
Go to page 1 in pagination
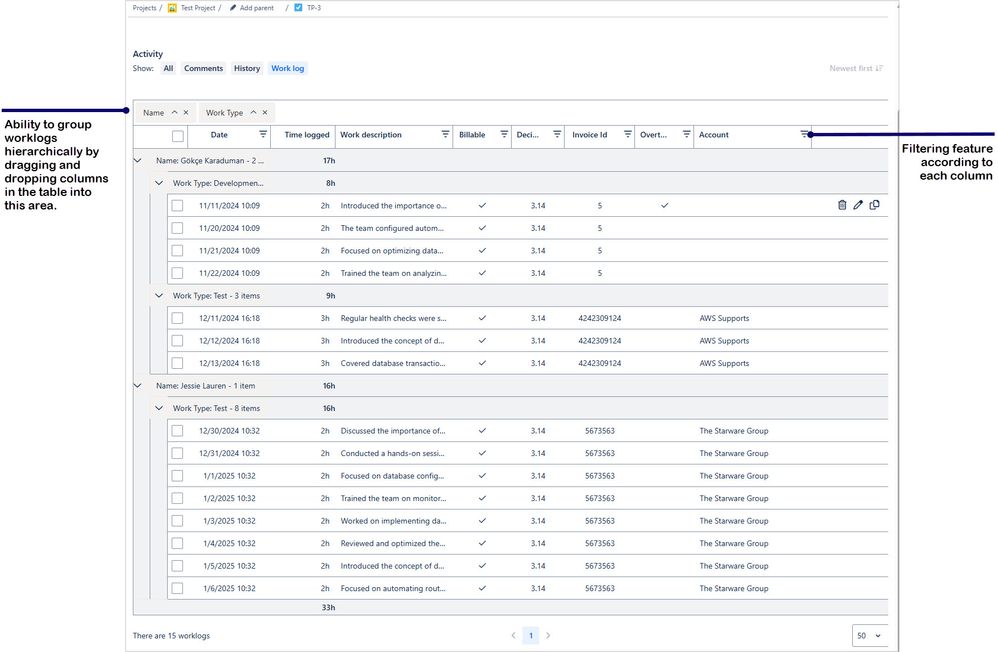531,635
